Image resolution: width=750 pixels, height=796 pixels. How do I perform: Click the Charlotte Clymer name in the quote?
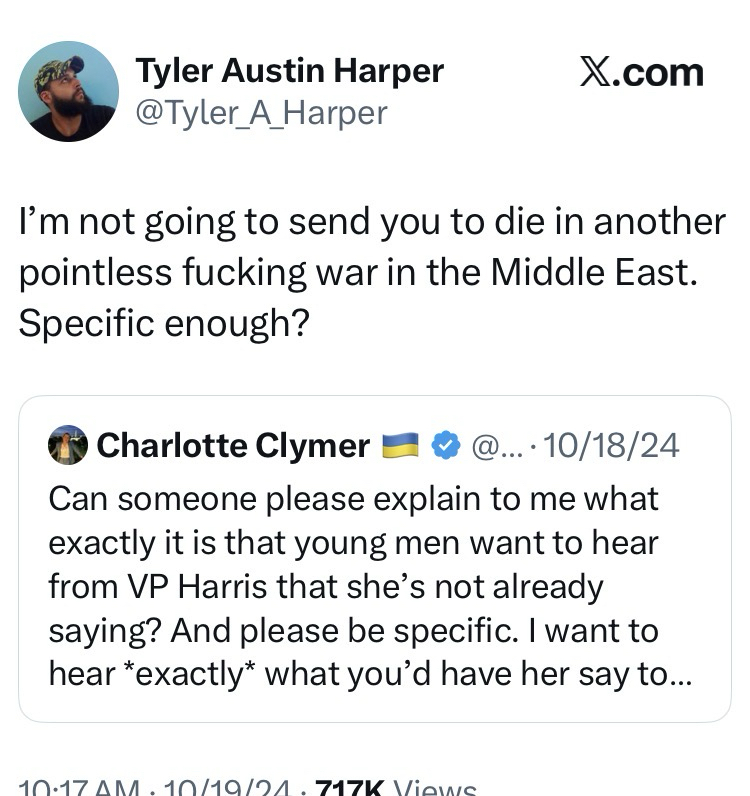click(233, 446)
